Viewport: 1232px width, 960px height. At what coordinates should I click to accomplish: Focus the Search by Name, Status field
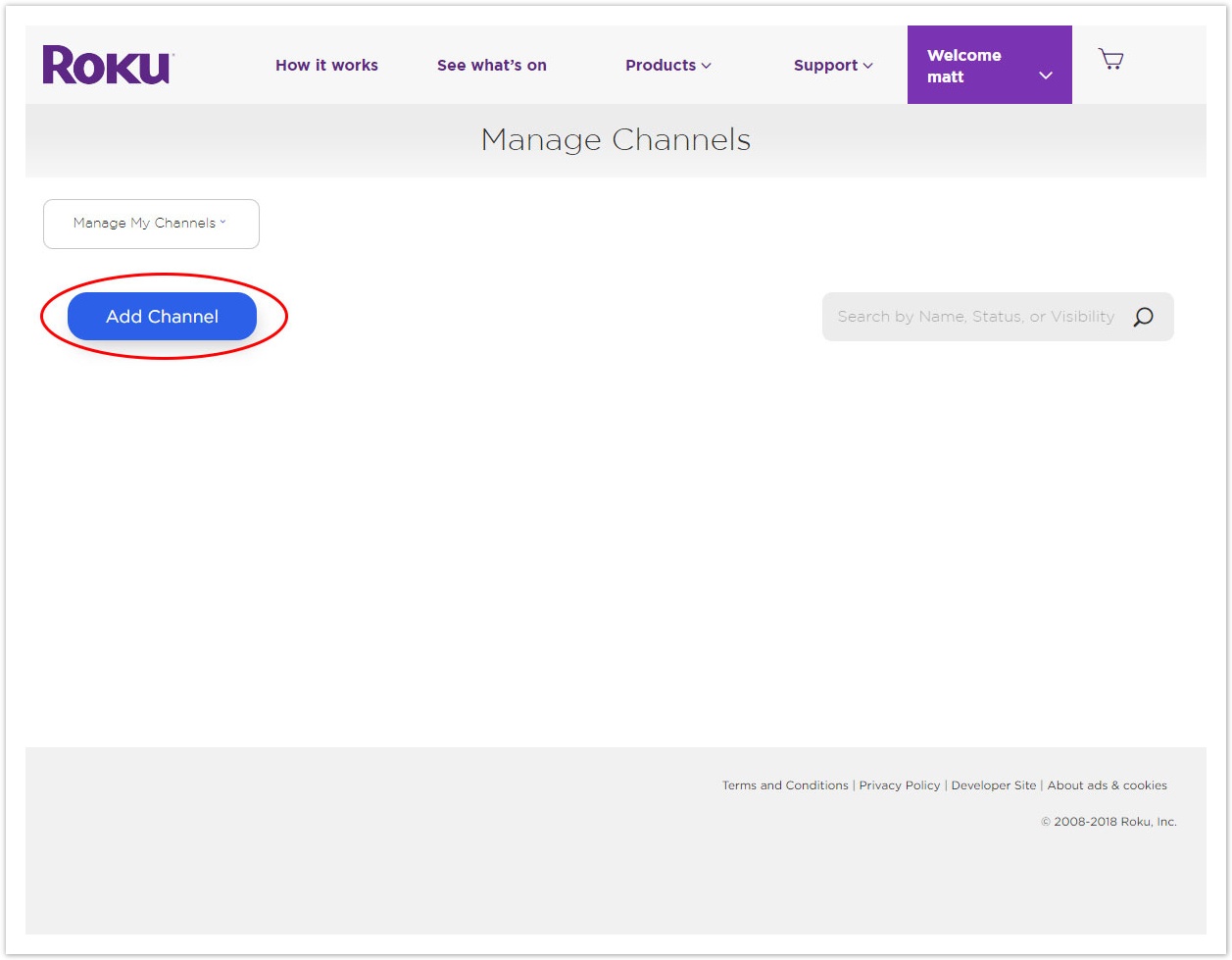pos(998,317)
